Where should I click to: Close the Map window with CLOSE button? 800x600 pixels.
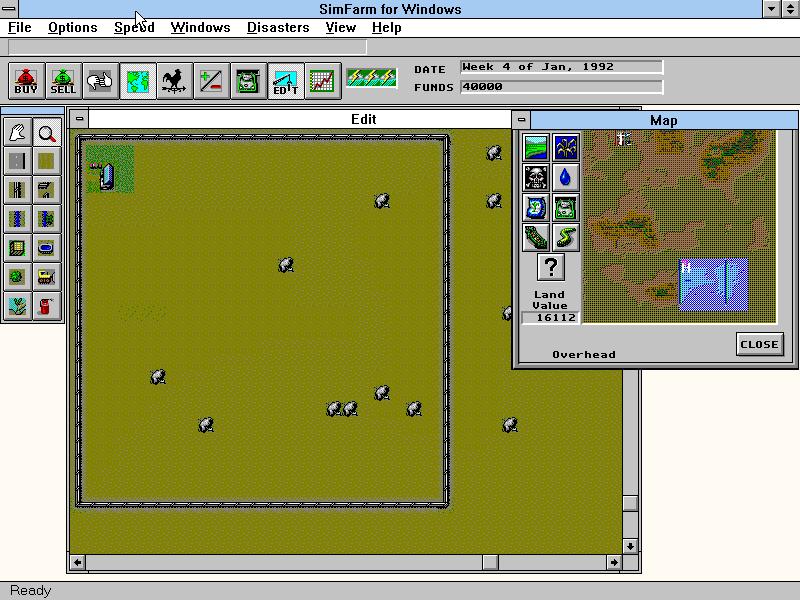[760, 344]
